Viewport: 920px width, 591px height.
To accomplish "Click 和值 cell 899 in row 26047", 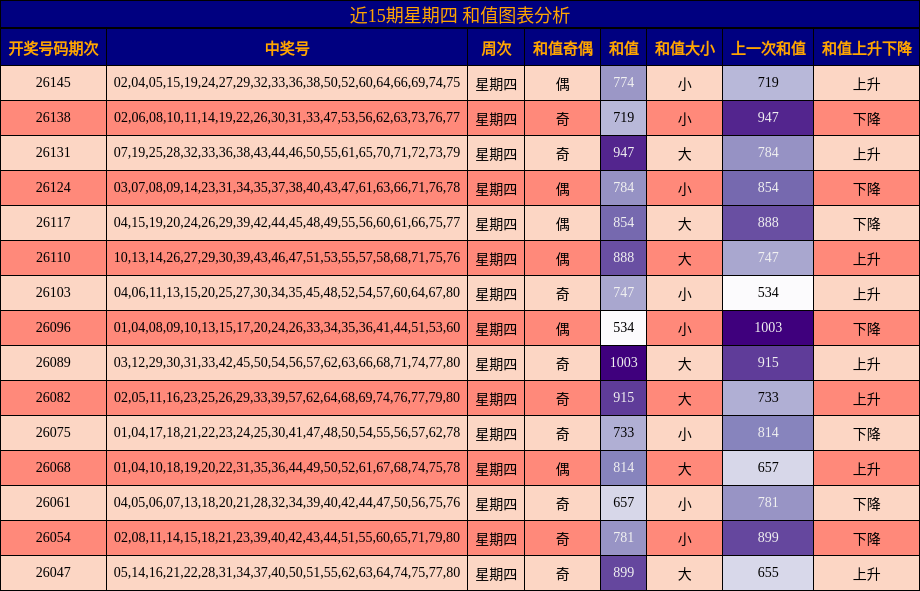I will 623,572.
